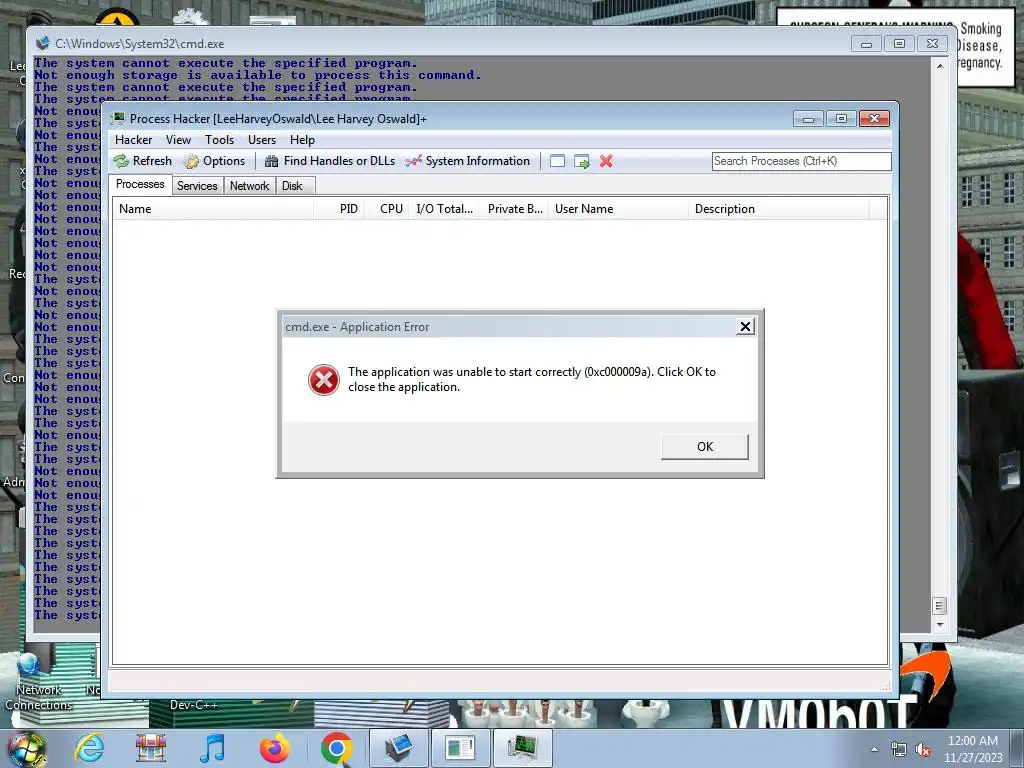The image size is (1024, 768).
Task: Maximize the cmd.exe window
Action: pyautogui.click(x=899, y=44)
